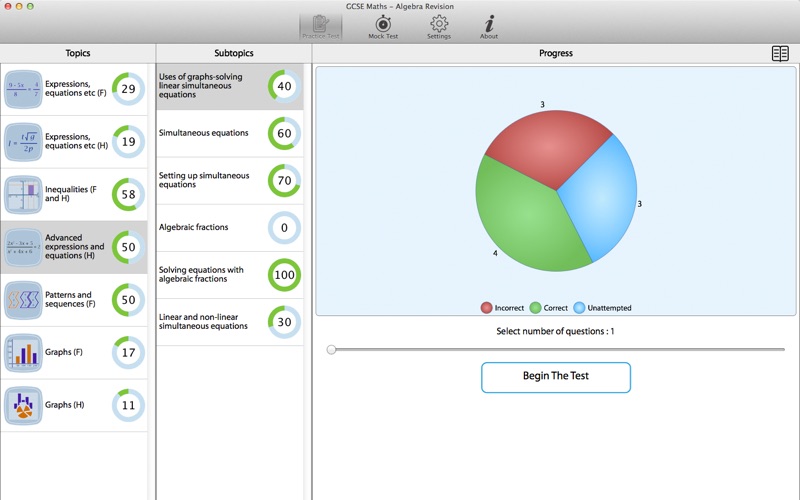The height and width of the screenshot is (500, 800).
Task: Click the Select number of questions label
Action: pyautogui.click(x=555, y=331)
